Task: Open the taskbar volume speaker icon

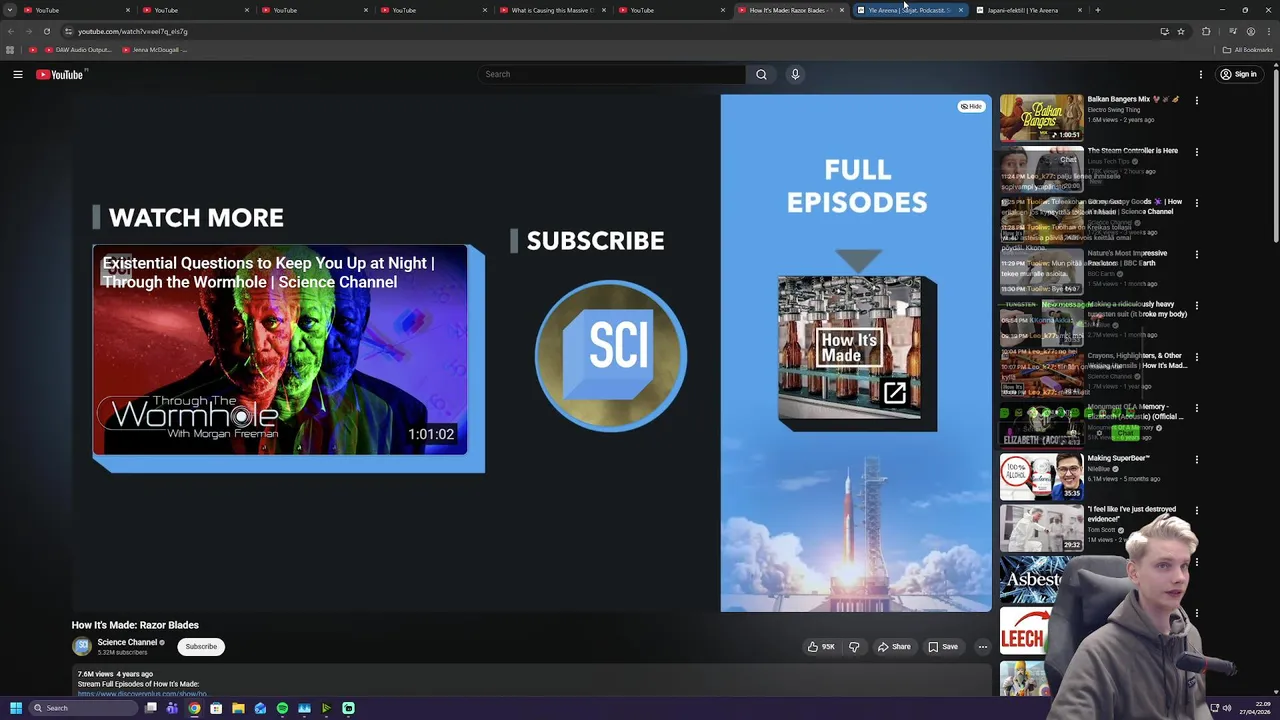Action: 1227,708
